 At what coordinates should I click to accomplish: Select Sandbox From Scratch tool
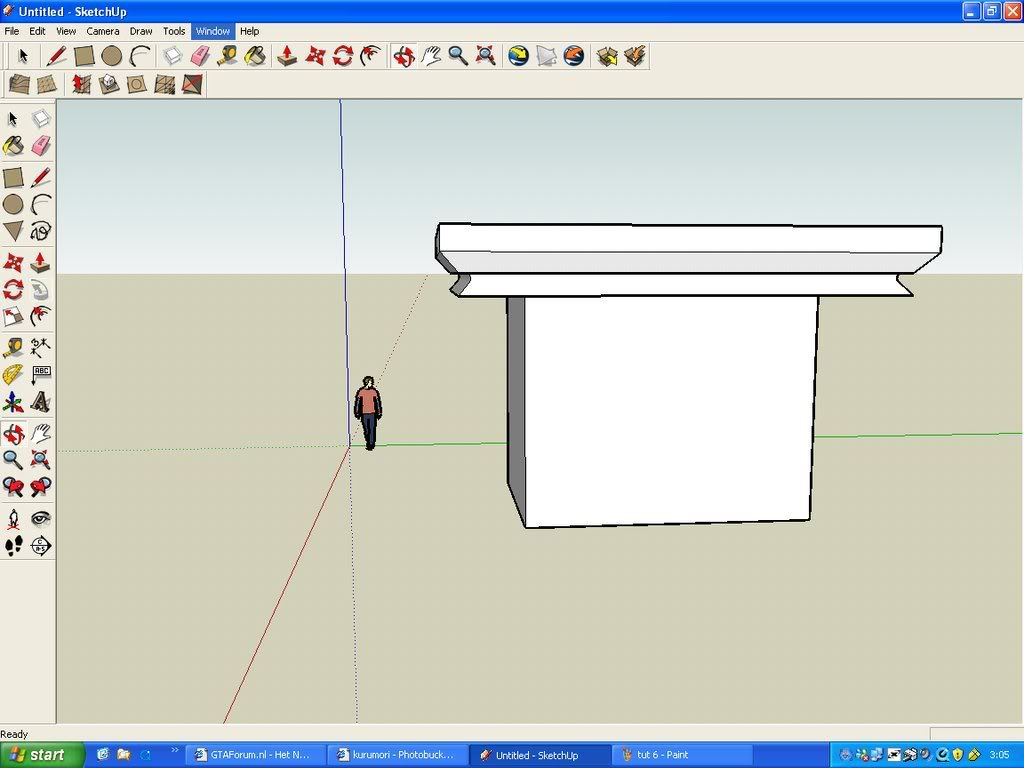pyautogui.click(x=46, y=84)
